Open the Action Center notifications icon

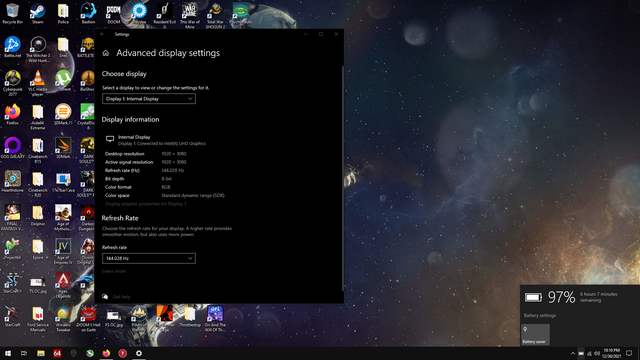pyautogui.click(x=629, y=353)
